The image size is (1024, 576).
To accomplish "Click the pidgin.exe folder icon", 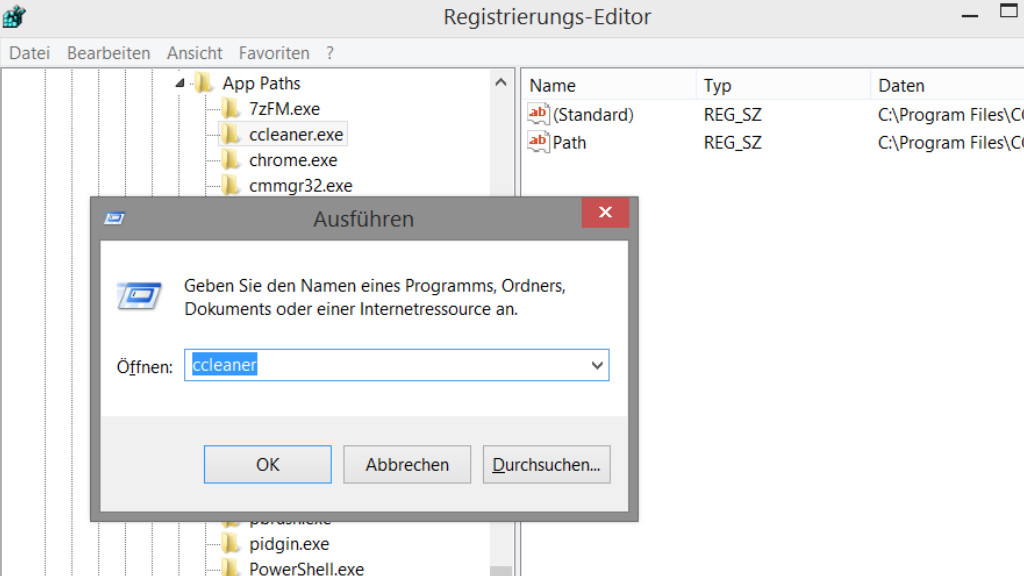I will (x=231, y=544).
